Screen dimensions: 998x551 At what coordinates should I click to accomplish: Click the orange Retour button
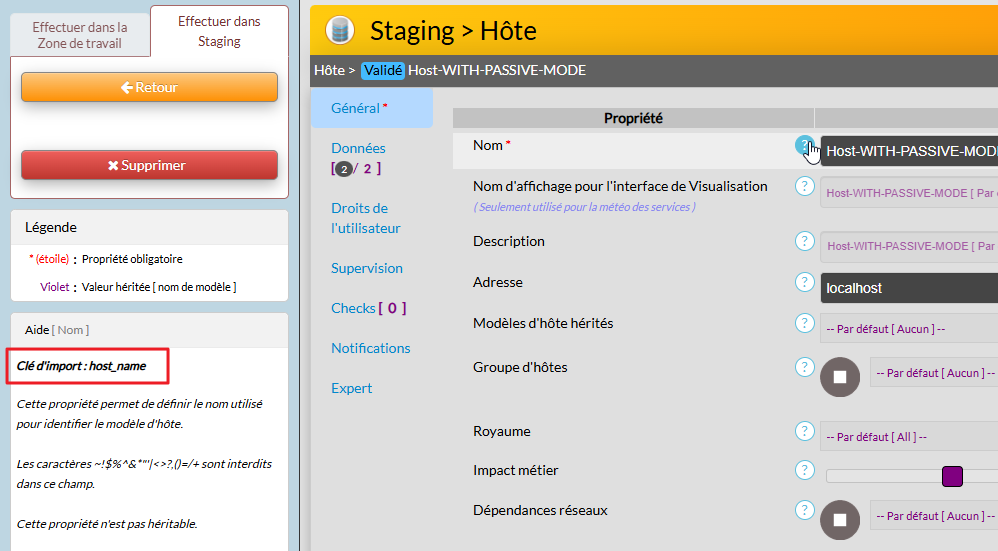click(149, 87)
